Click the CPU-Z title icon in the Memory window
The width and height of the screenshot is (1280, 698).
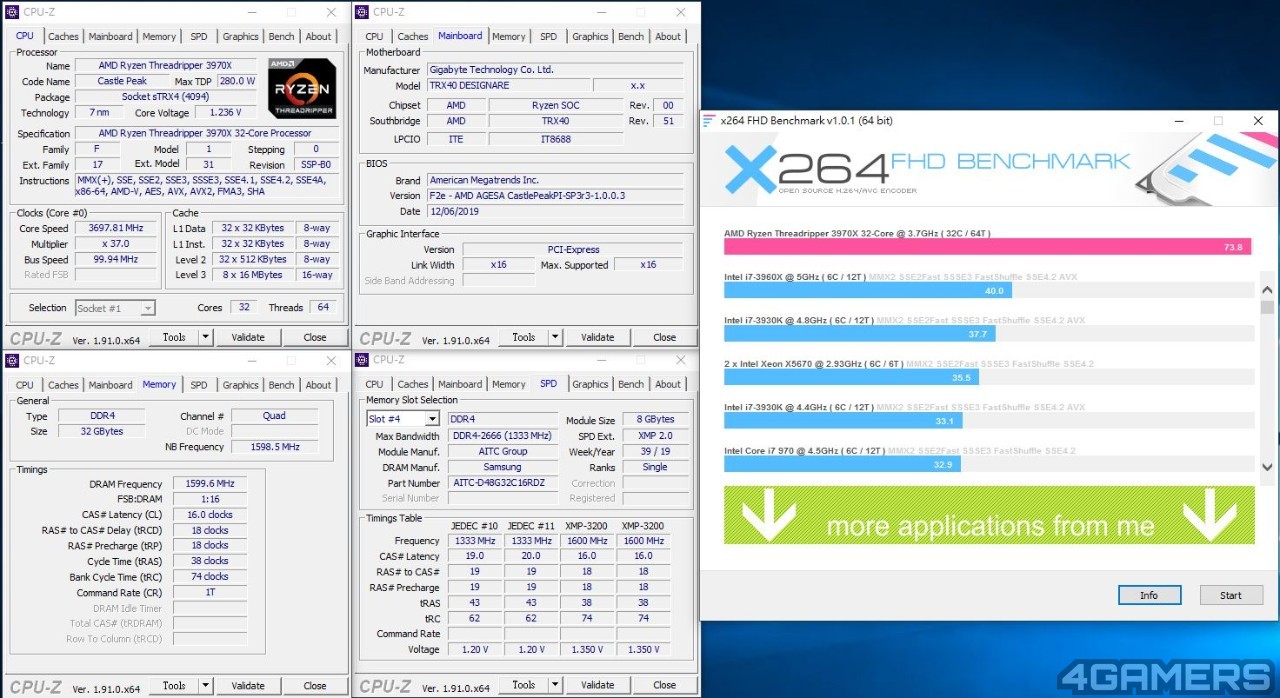point(12,360)
